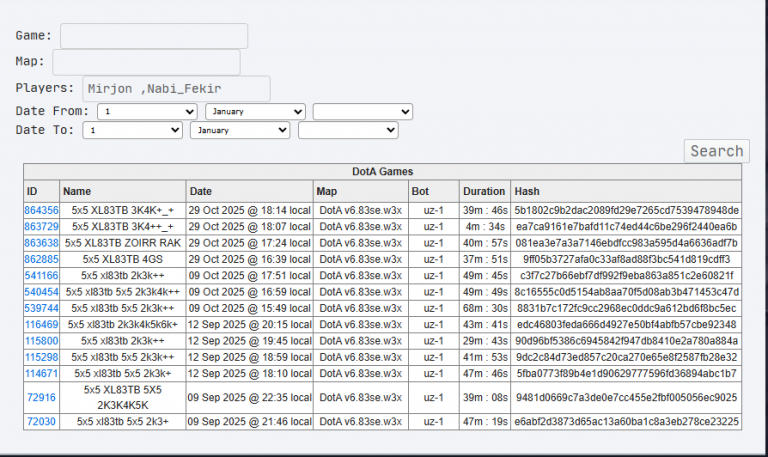Viewport: 768px width, 457px height.
Task: Click date 29 Oct 2025 @ 17:24 local
Action: [x=249, y=243]
